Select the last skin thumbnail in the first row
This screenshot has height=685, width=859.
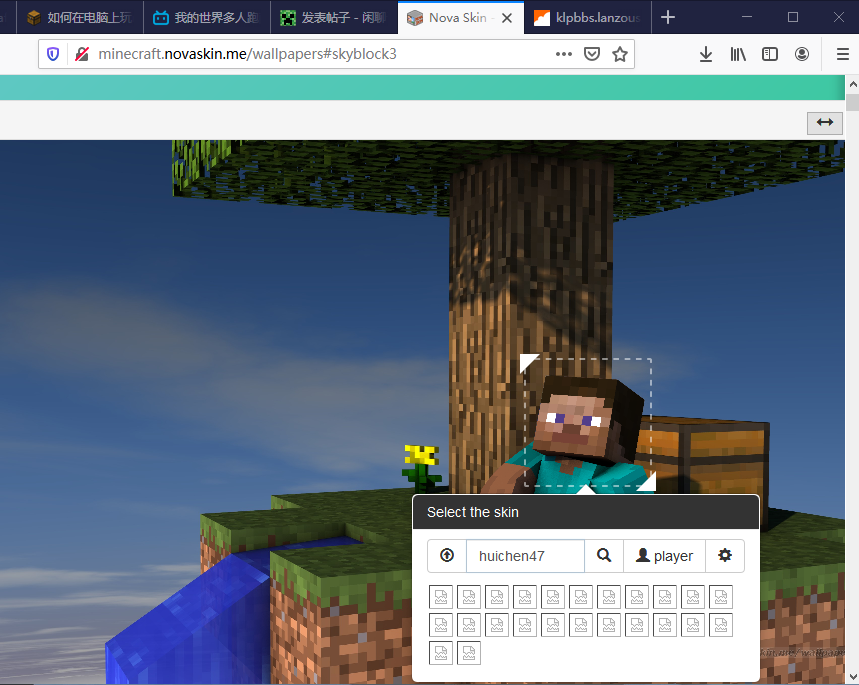721,597
